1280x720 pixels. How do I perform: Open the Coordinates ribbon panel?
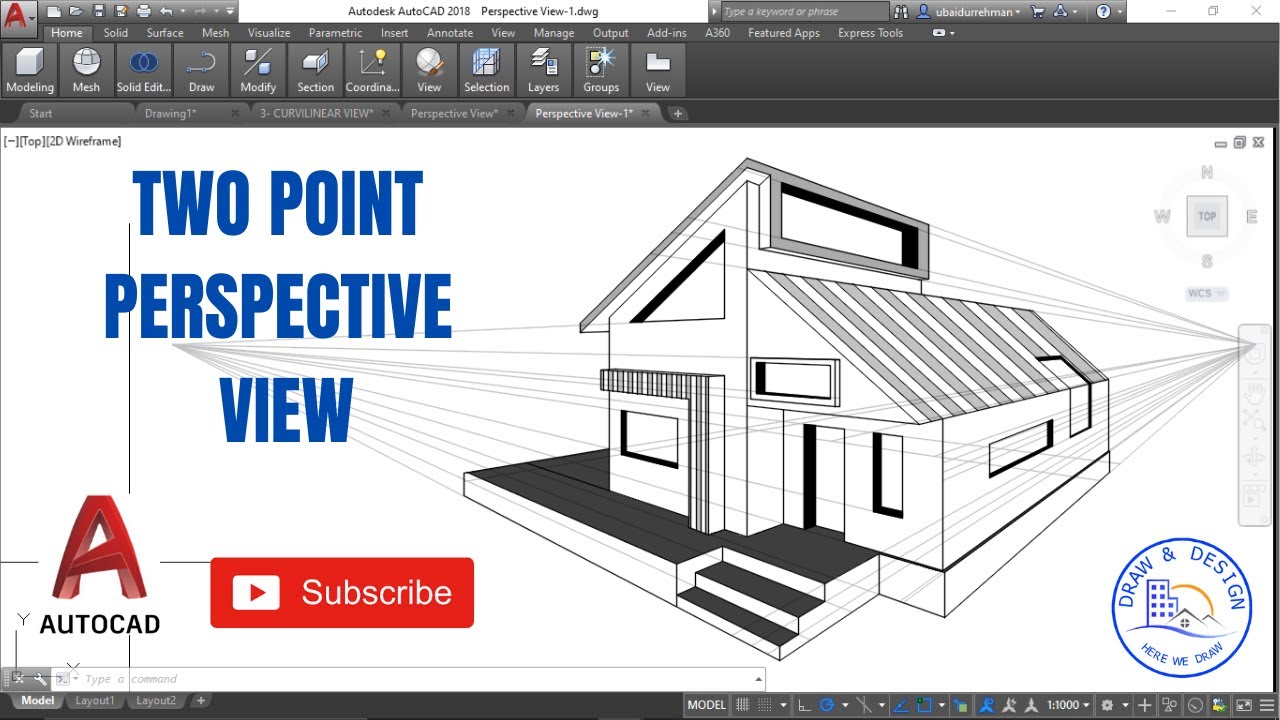coord(372,70)
